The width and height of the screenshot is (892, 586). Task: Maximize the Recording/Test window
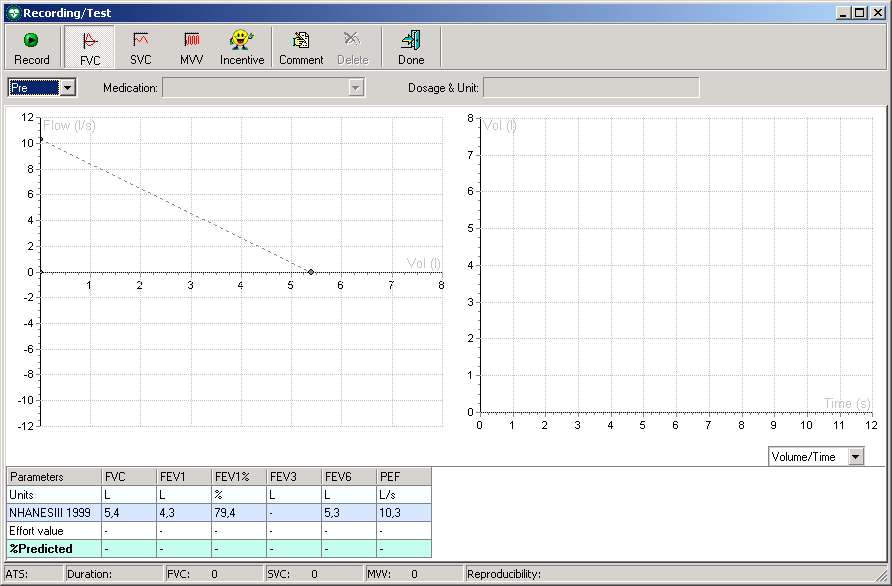(859, 13)
